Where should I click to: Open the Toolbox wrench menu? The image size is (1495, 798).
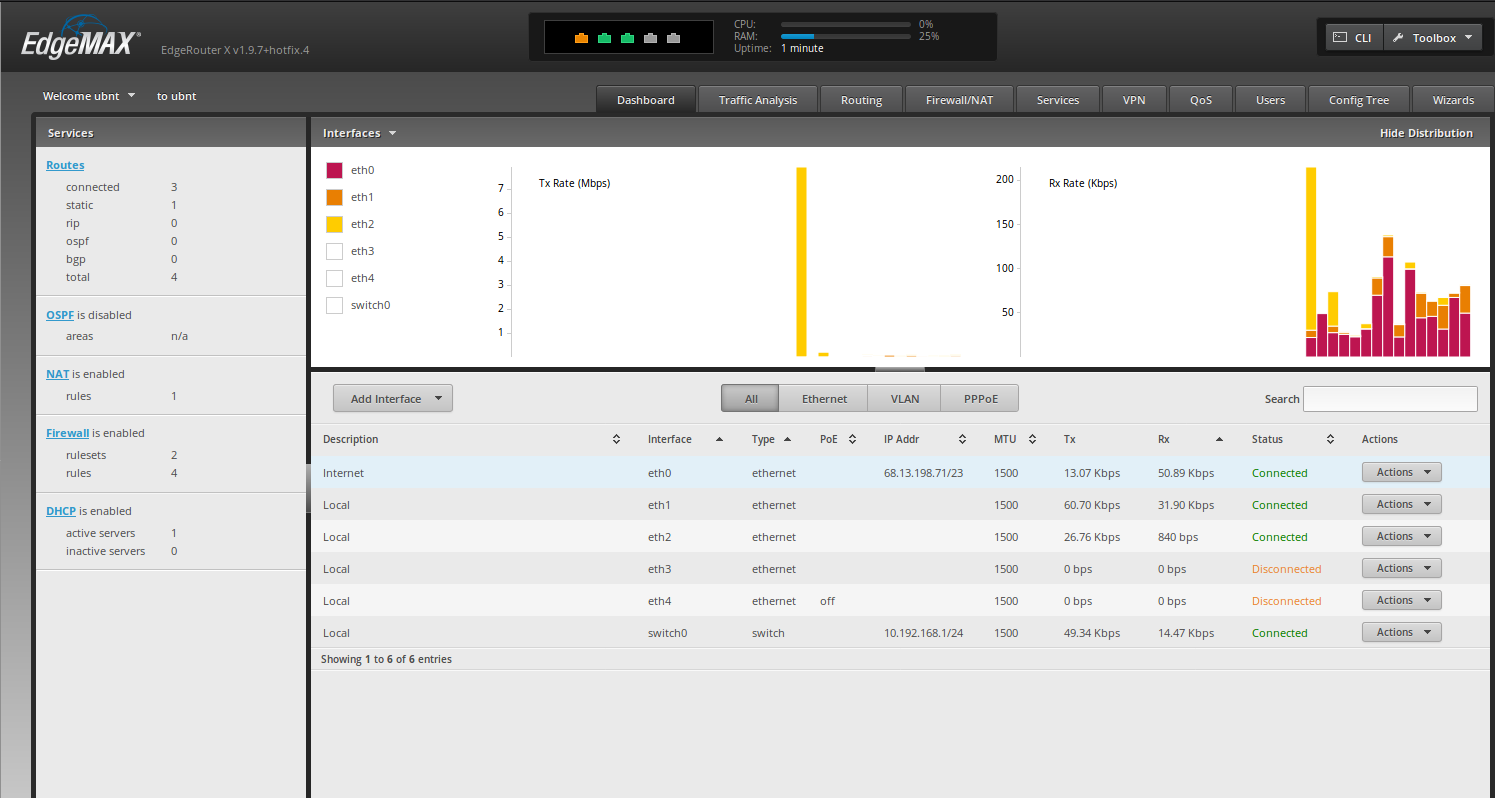[1432, 38]
